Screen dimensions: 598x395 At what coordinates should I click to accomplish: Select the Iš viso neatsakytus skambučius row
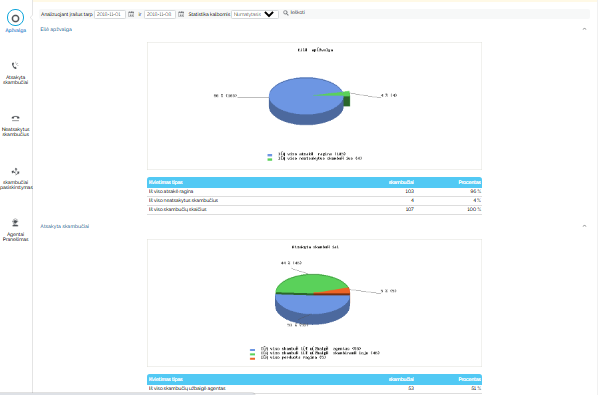(314, 201)
